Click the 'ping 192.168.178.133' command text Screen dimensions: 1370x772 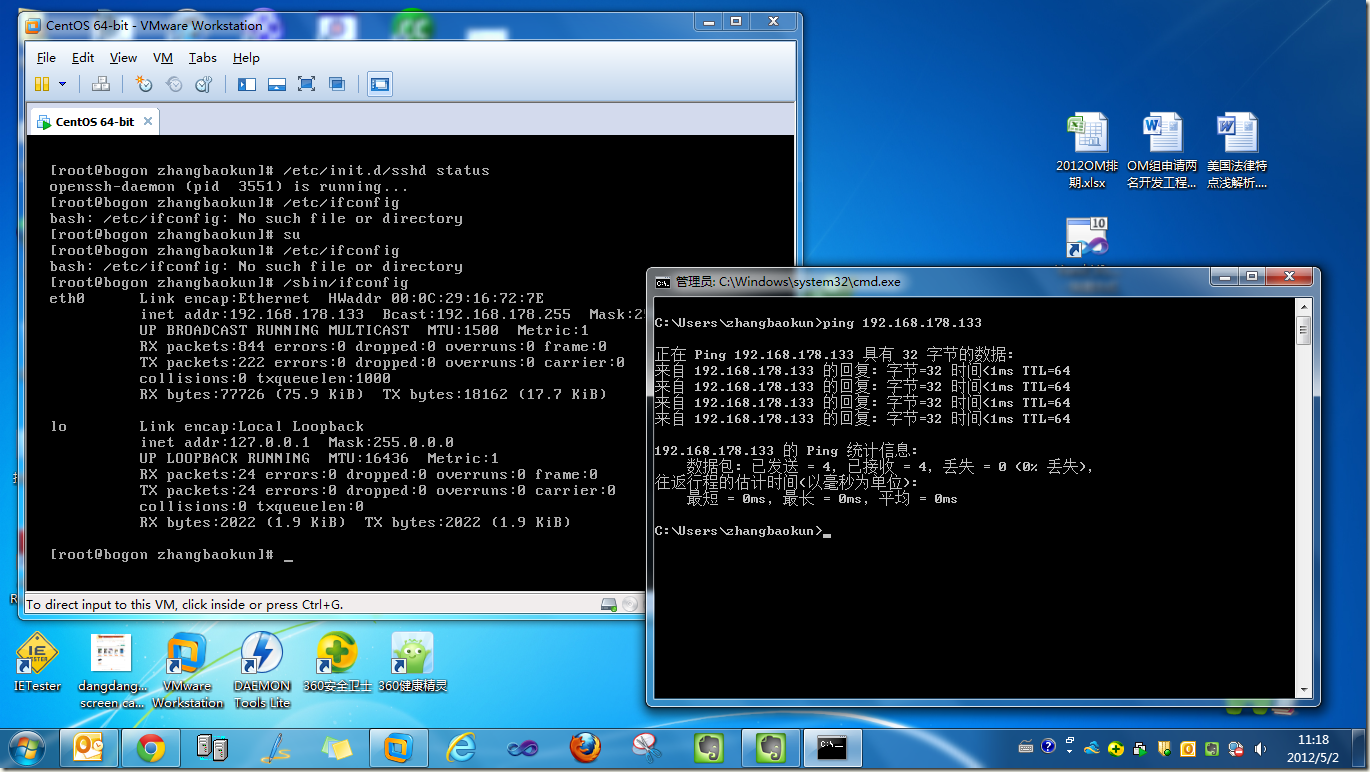coord(904,323)
